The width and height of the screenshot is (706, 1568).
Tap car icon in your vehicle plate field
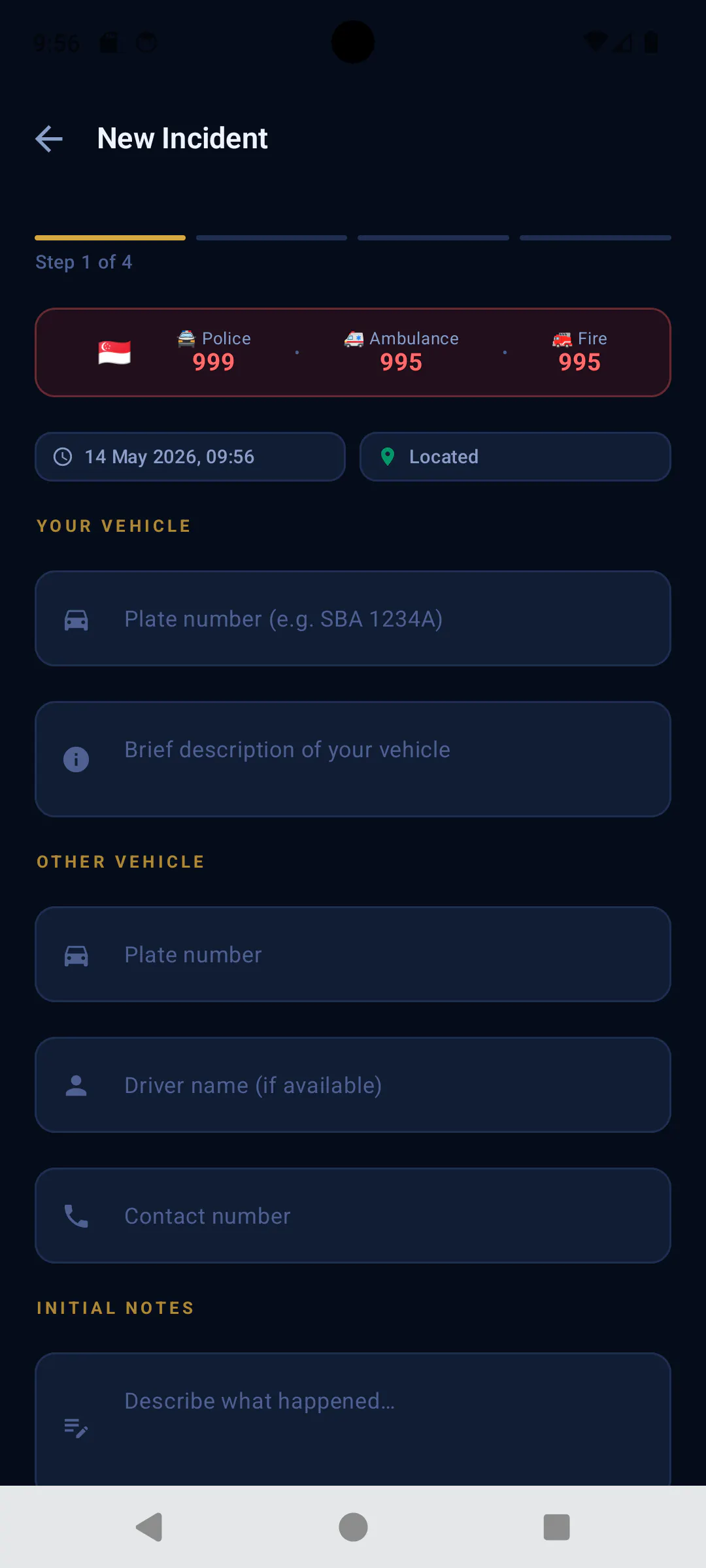[76, 619]
